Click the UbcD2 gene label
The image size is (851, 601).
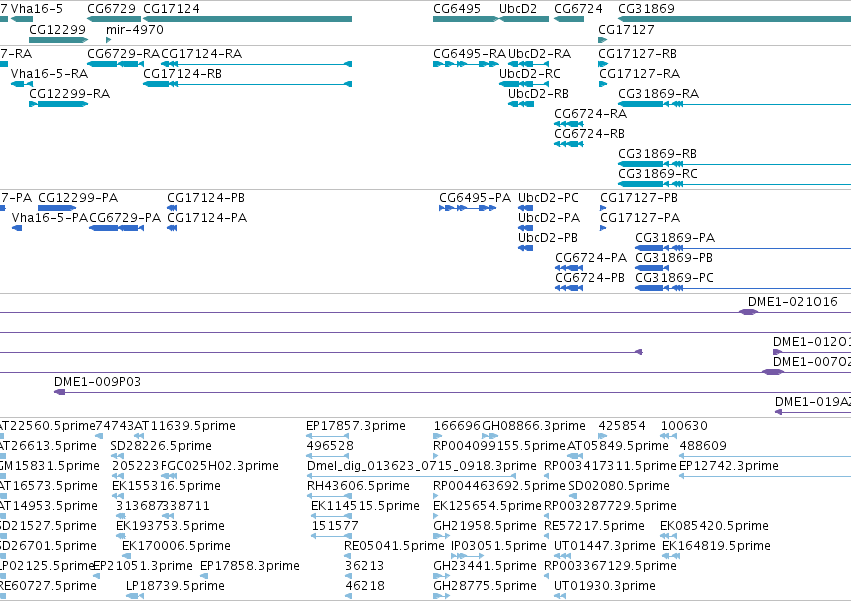[518, 9]
